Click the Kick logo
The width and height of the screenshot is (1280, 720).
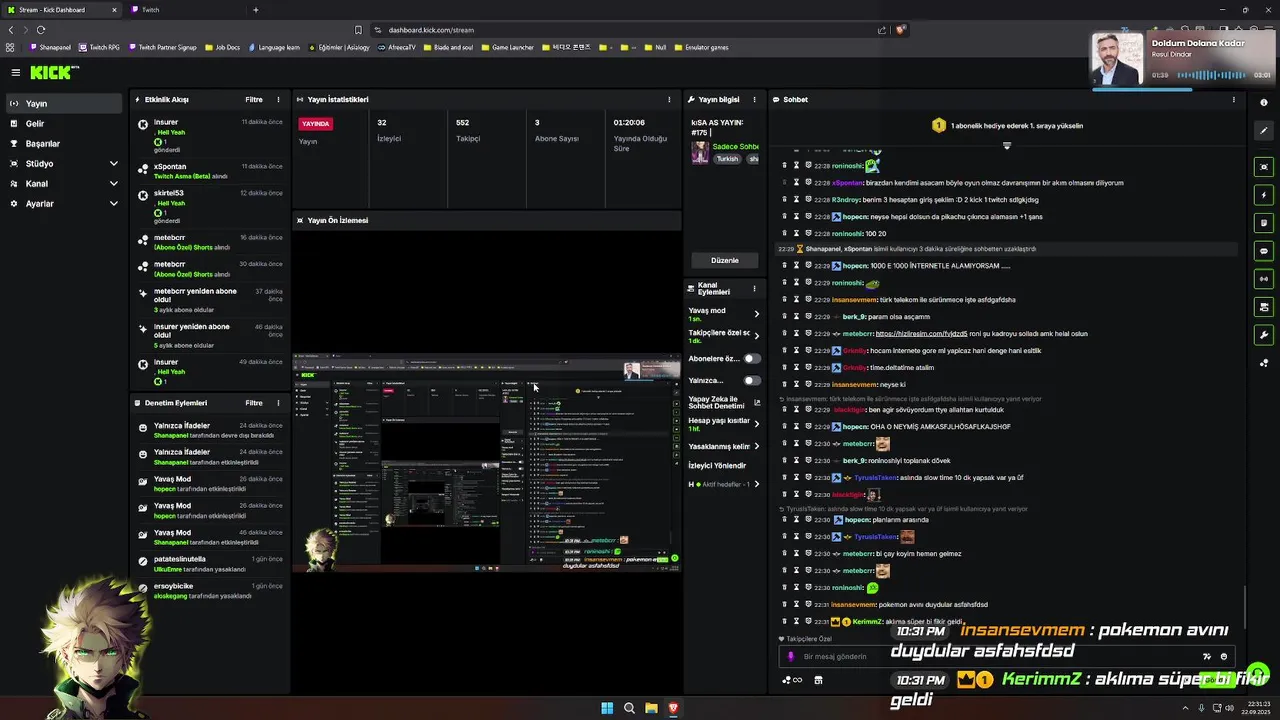[53, 72]
